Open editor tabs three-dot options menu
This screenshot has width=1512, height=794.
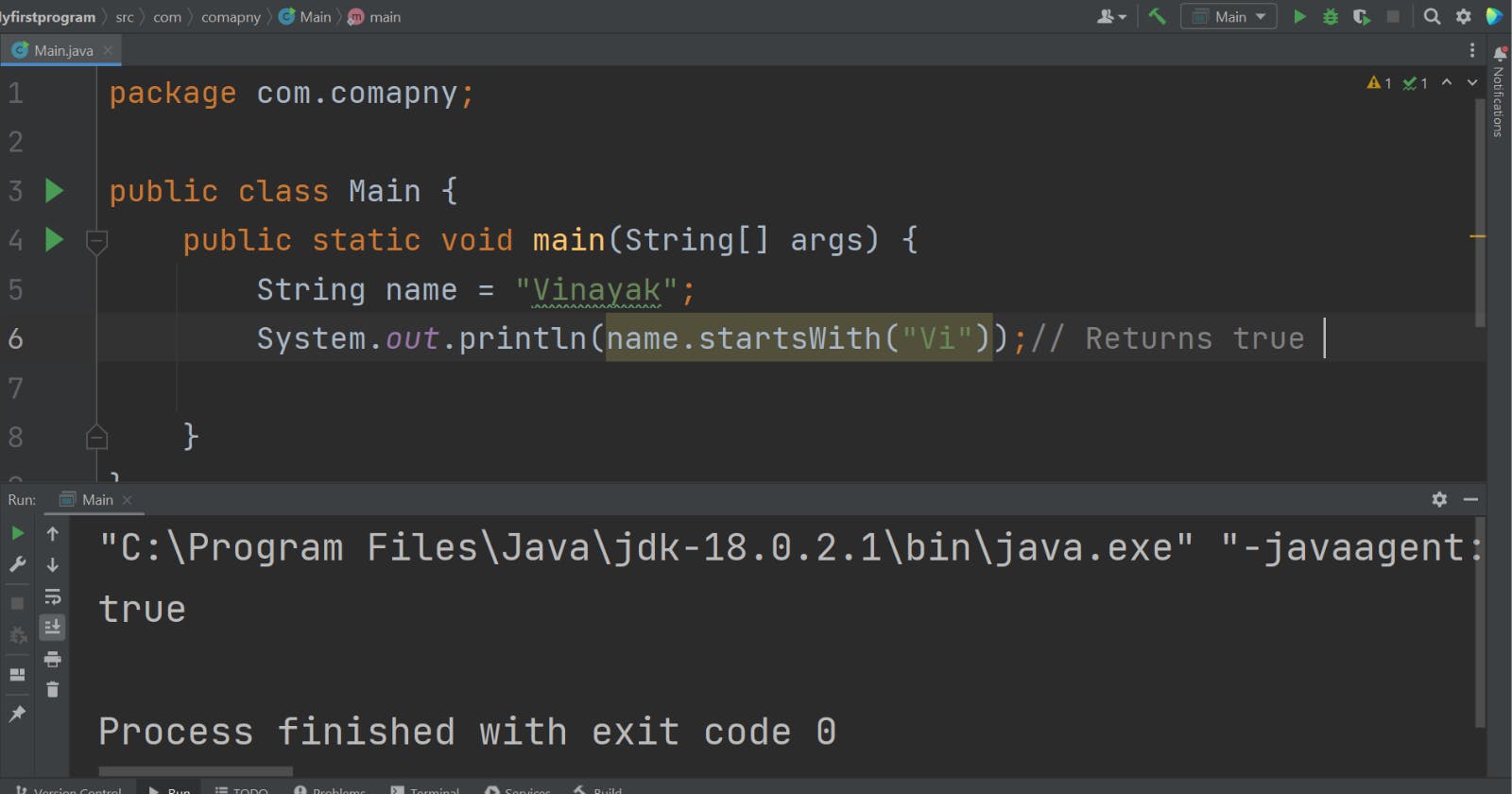[x=1471, y=50]
